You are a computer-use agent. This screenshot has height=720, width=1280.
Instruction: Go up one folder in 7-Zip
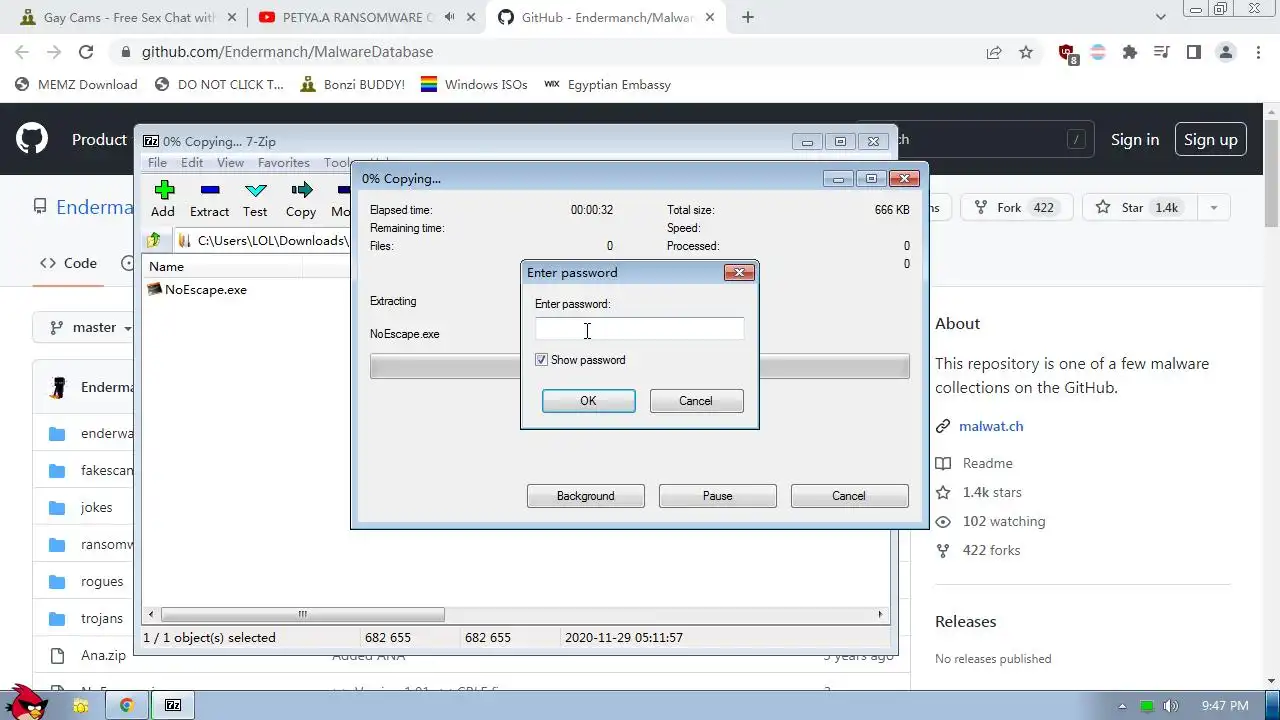(154, 240)
